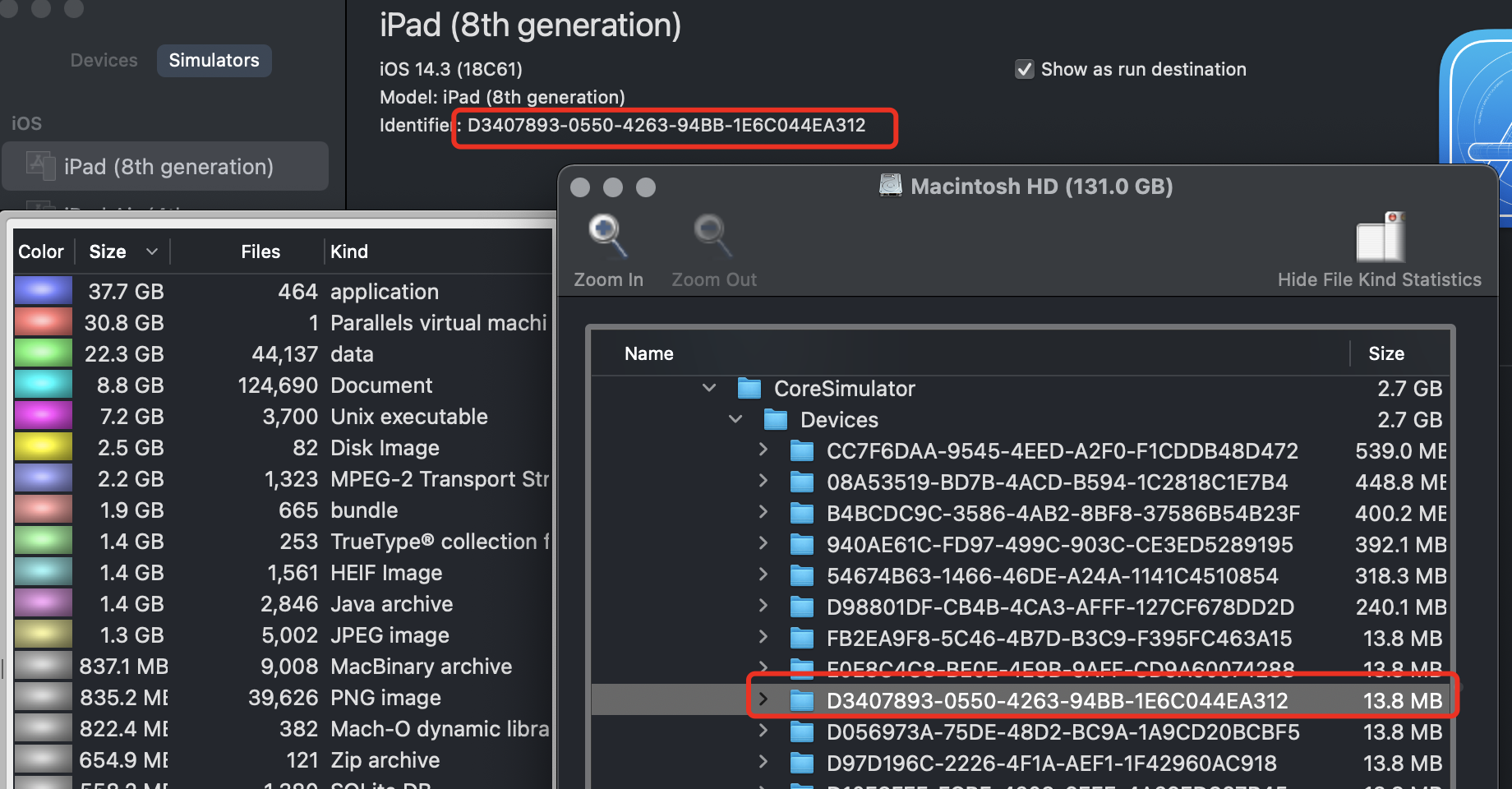The height and width of the screenshot is (789, 1512).
Task: Click the D3407893-0550 folder icon
Action: [x=802, y=701]
